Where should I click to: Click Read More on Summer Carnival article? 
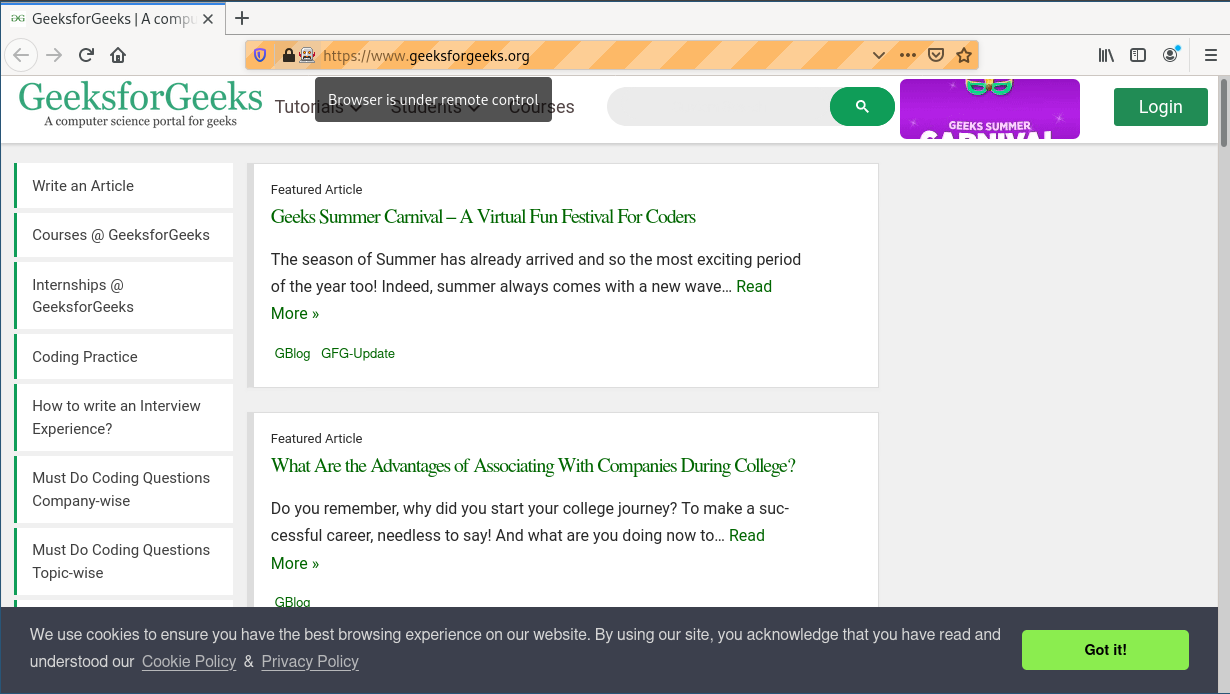coord(754,286)
